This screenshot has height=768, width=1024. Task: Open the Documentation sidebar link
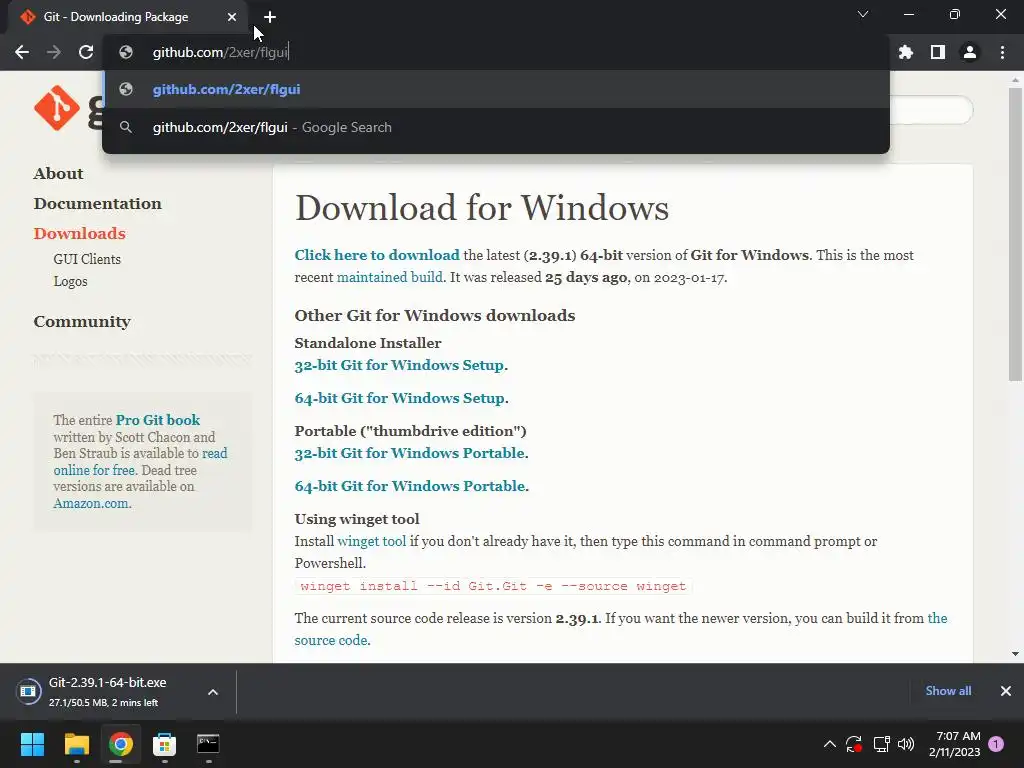click(x=97, y=204)
